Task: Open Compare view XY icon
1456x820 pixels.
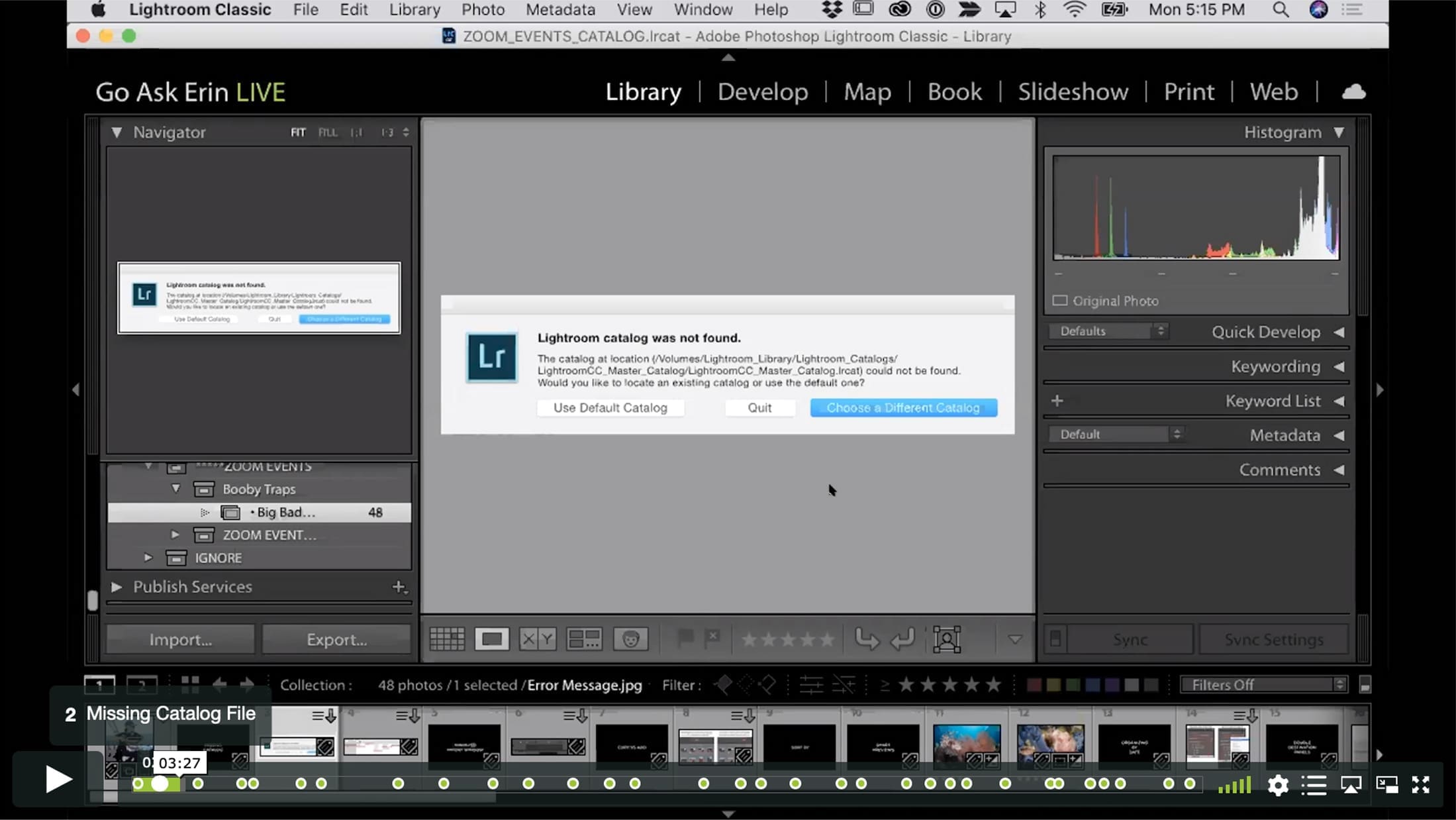Action: click(x=538, y=639)
